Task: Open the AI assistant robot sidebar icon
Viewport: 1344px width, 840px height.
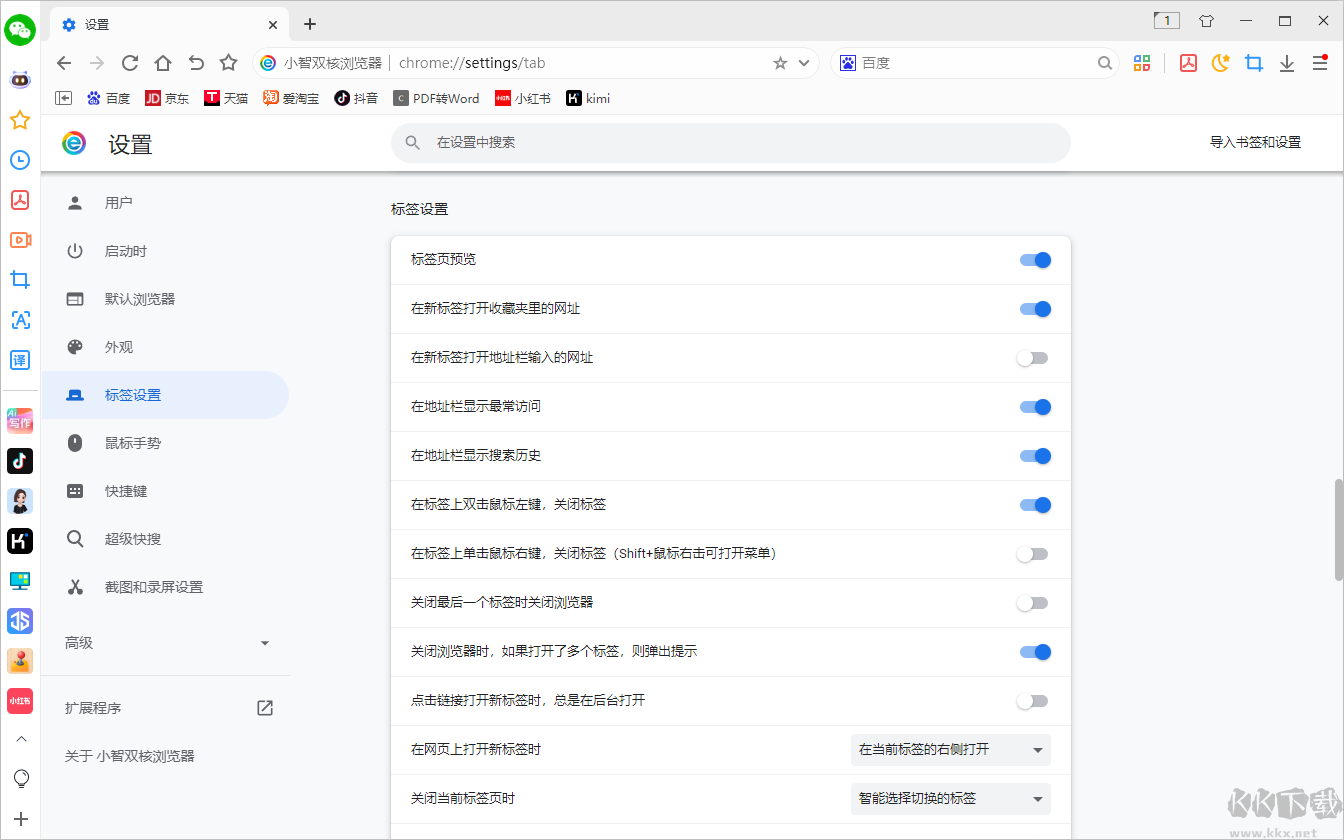Action: tap(20, 80)
